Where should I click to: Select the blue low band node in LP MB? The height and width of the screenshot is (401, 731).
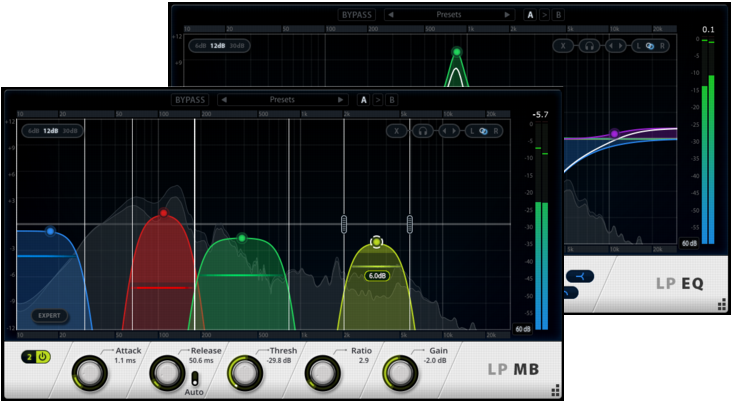50,231
